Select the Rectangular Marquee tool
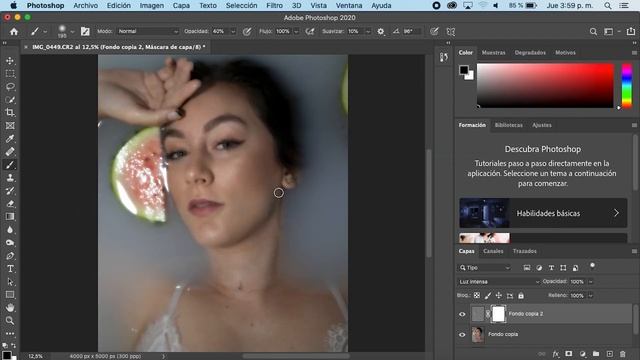This screenshot has height=360, width=640. click(10, 74)
